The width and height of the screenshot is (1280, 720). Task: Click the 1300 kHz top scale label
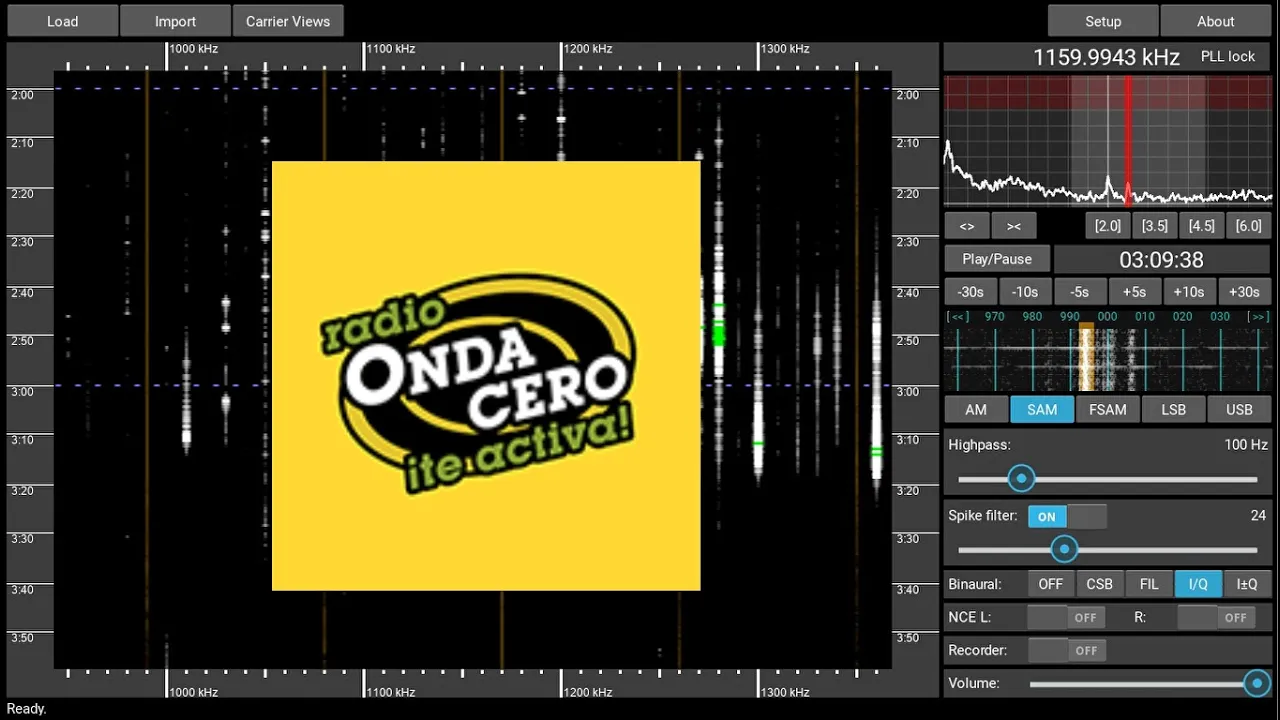785,48
